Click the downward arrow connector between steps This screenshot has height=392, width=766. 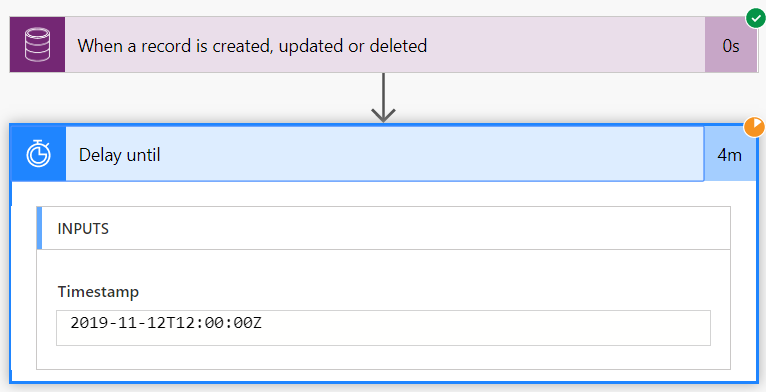coord(383,98)
